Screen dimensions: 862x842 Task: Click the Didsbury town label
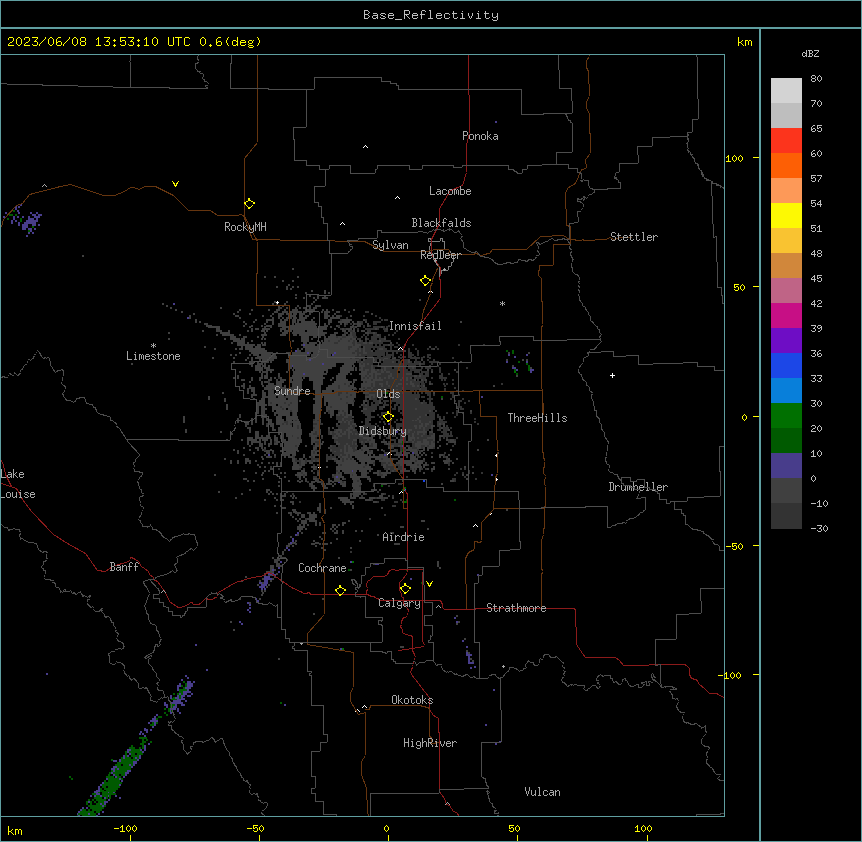(x=383, y=431)
